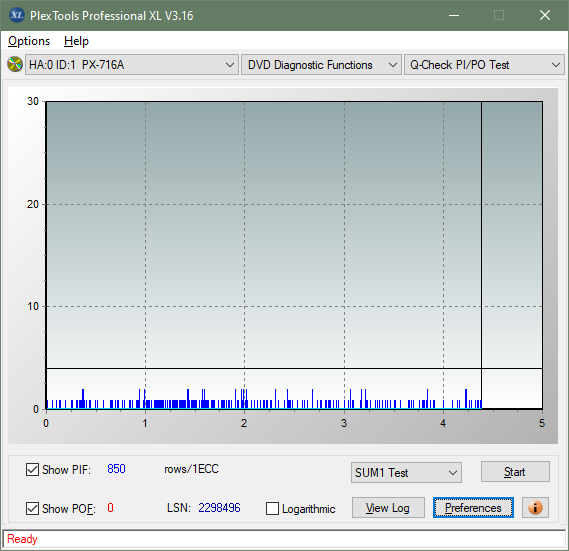Click the Ready status bar text
569x551 pixels.
point(22,539)
